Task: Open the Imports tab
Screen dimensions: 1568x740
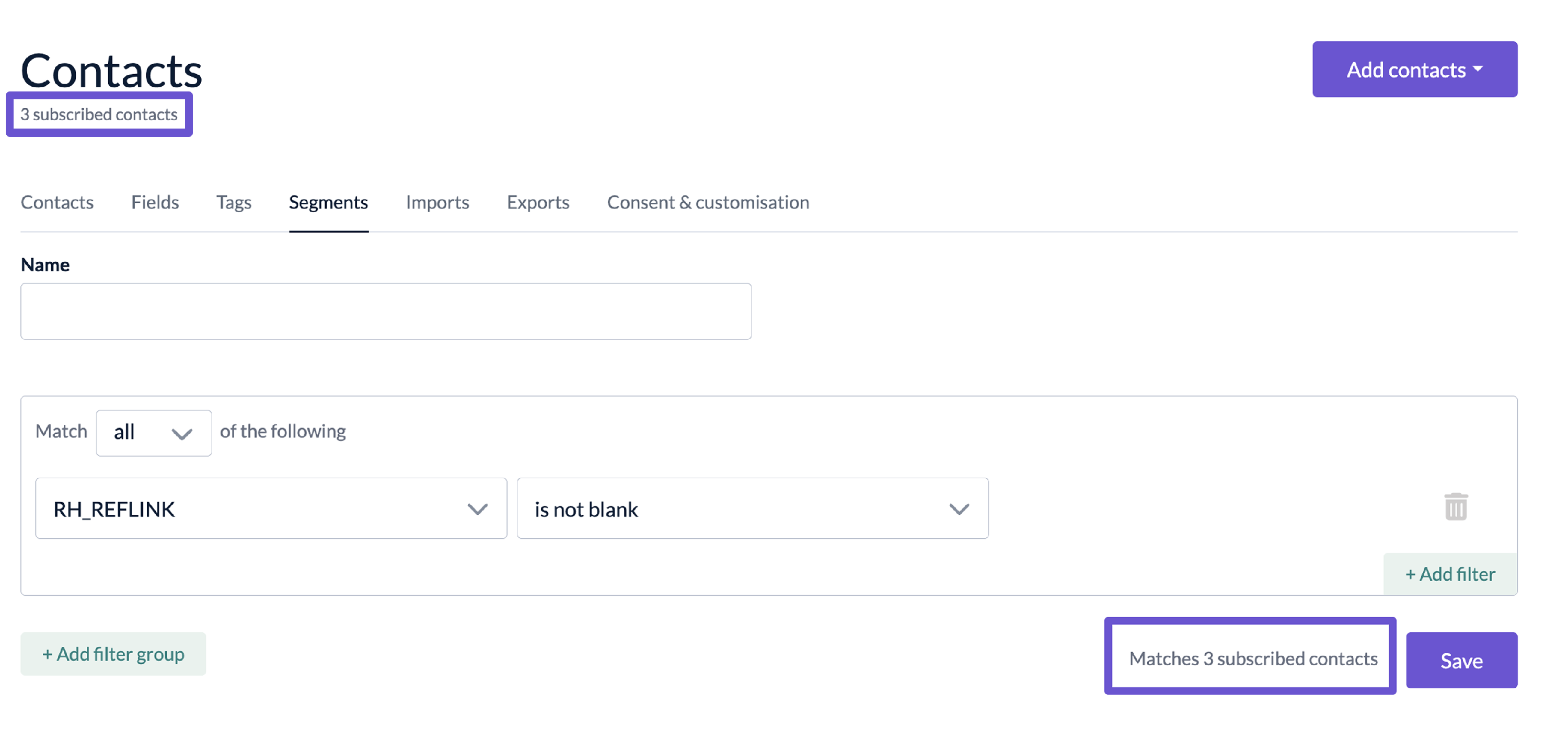Action: 437,202
